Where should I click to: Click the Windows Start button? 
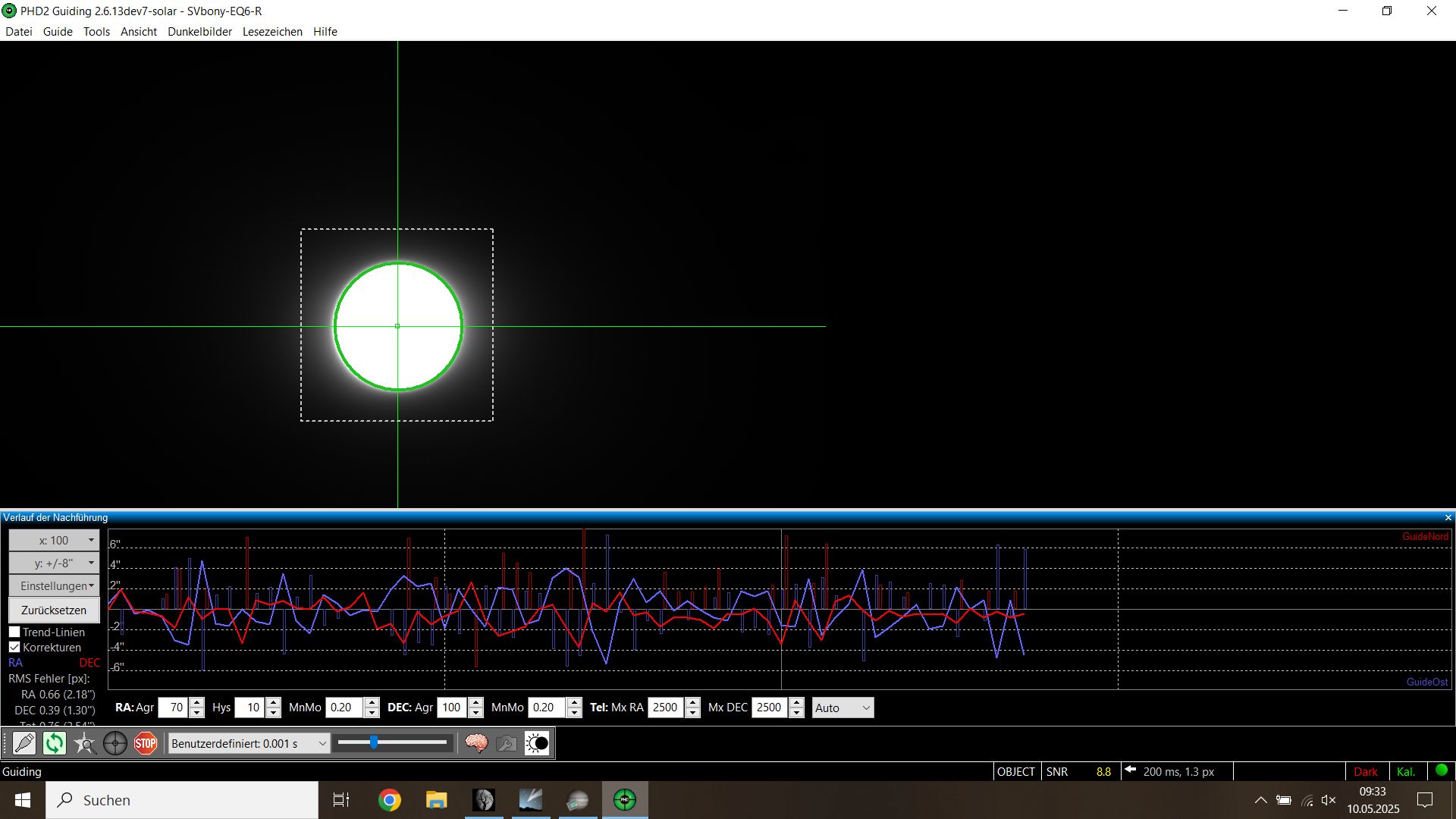[23, 800]
